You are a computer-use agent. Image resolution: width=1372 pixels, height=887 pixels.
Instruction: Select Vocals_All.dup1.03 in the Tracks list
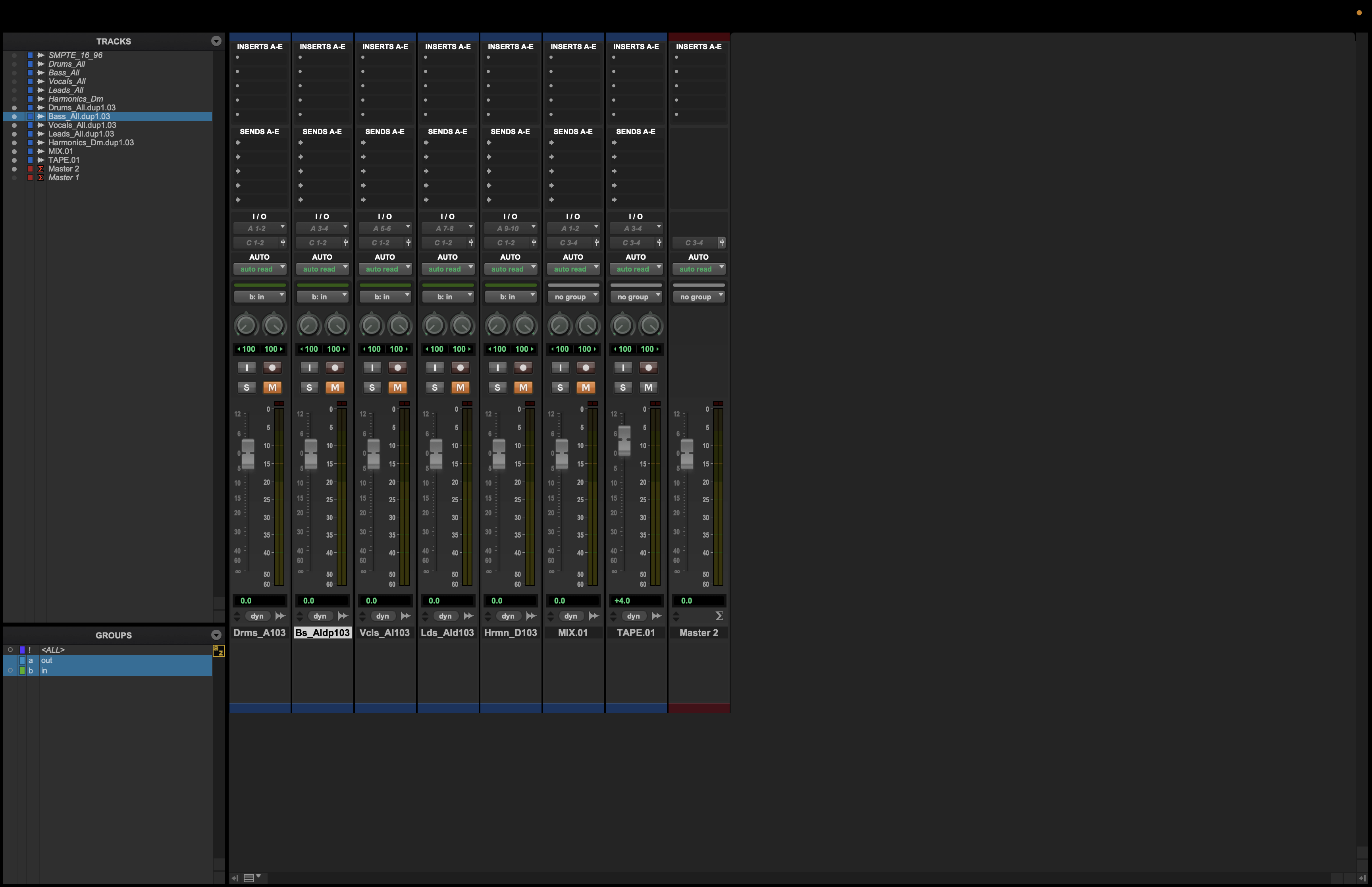click(82, 125)
